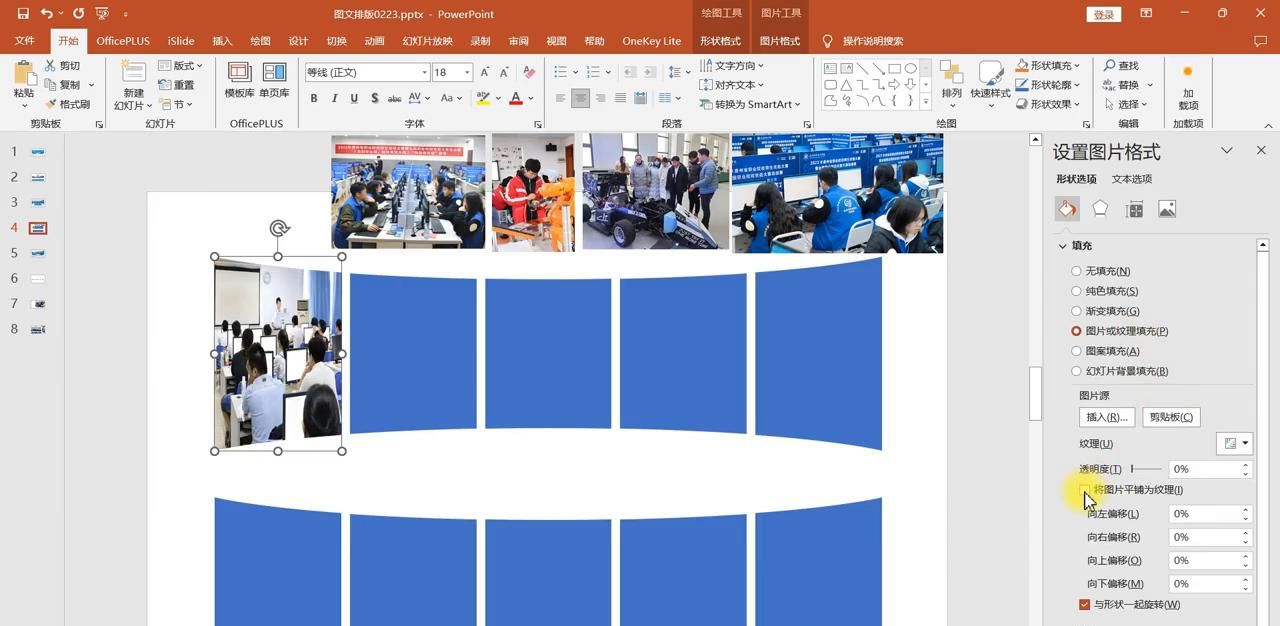Apply the red font color
This screenshot has height=626, width=1280.
[516, 98]
